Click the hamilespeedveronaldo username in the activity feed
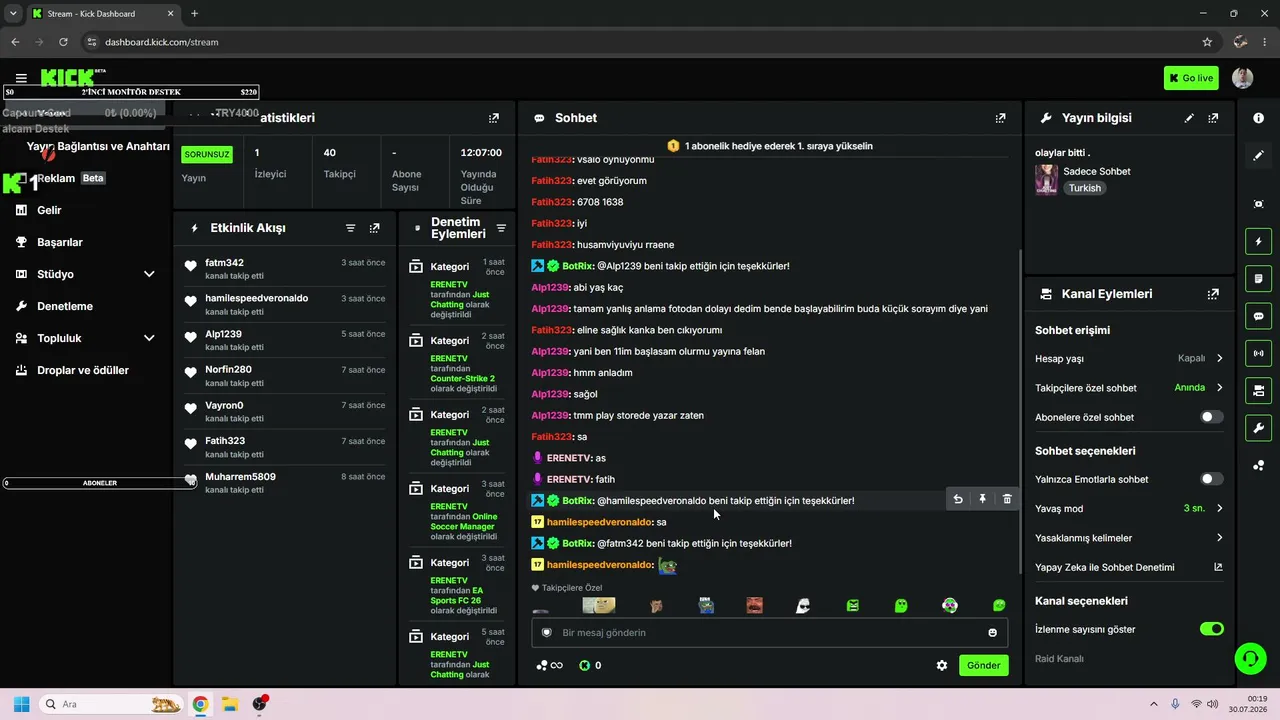Image resolution: width=1280 pixels, height=720 pixels. point(256,298)
